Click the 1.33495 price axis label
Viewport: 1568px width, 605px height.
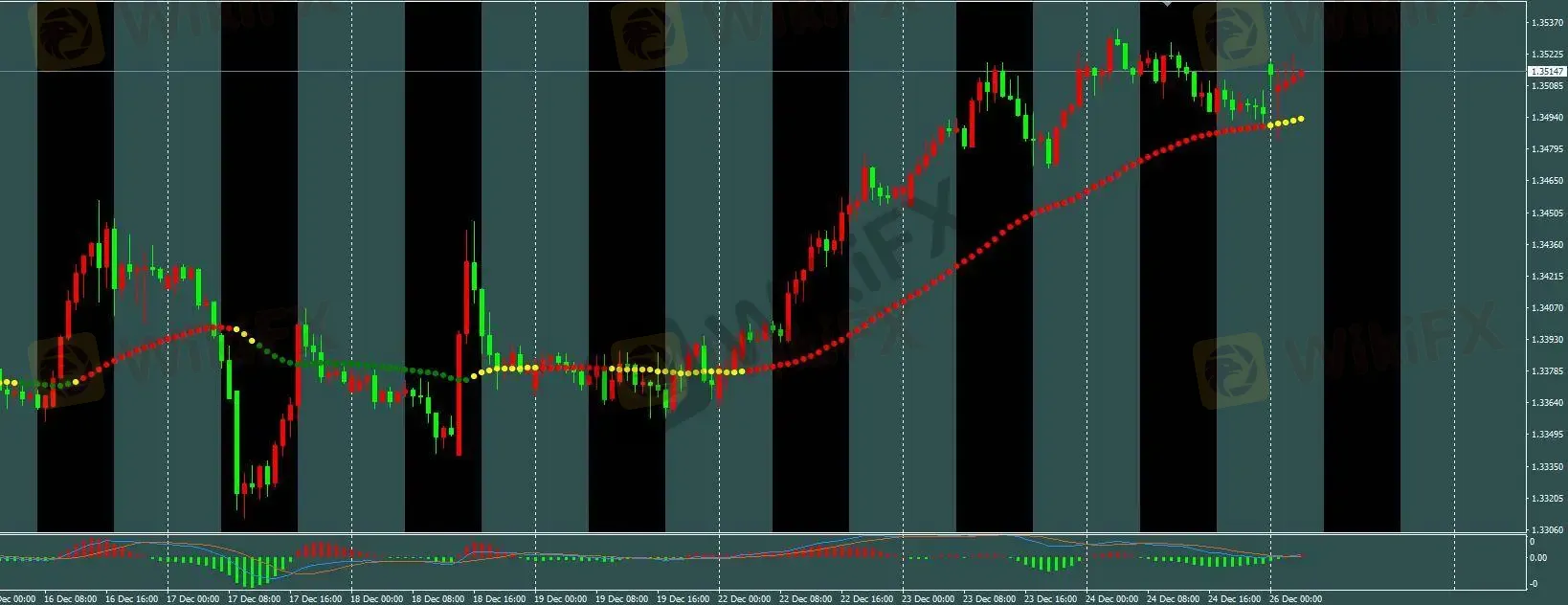pyautogui.click(x=1548, y=435)
